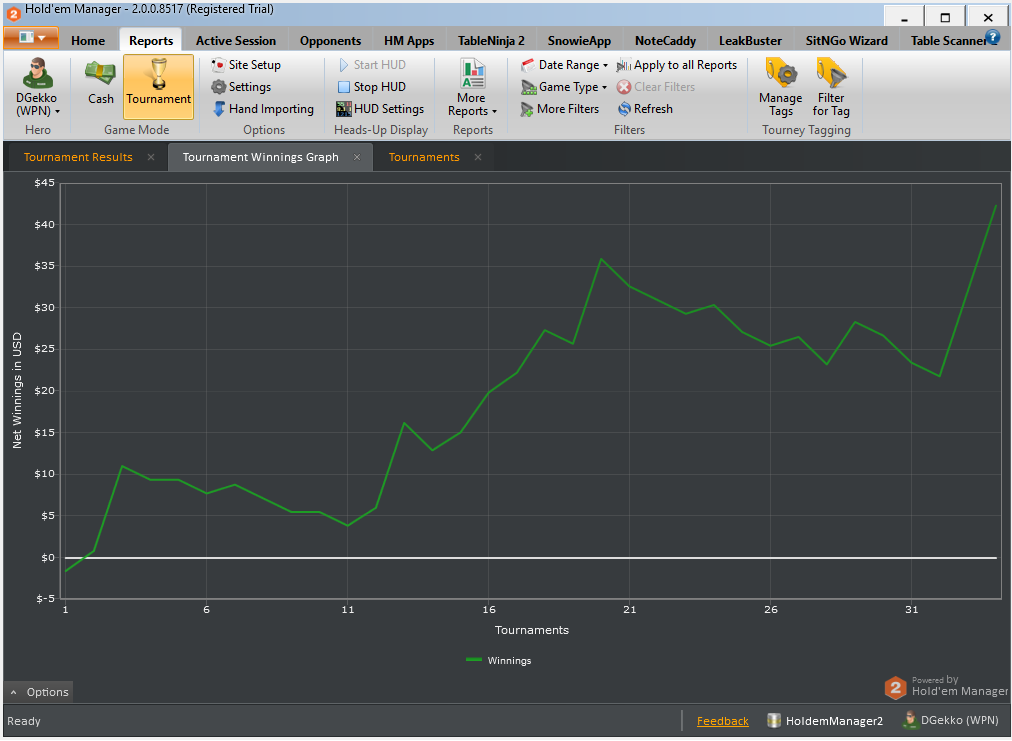Open Settings with the gear icon
The width and height of the screenshot is (1012, 741).
tap(241, 86)
